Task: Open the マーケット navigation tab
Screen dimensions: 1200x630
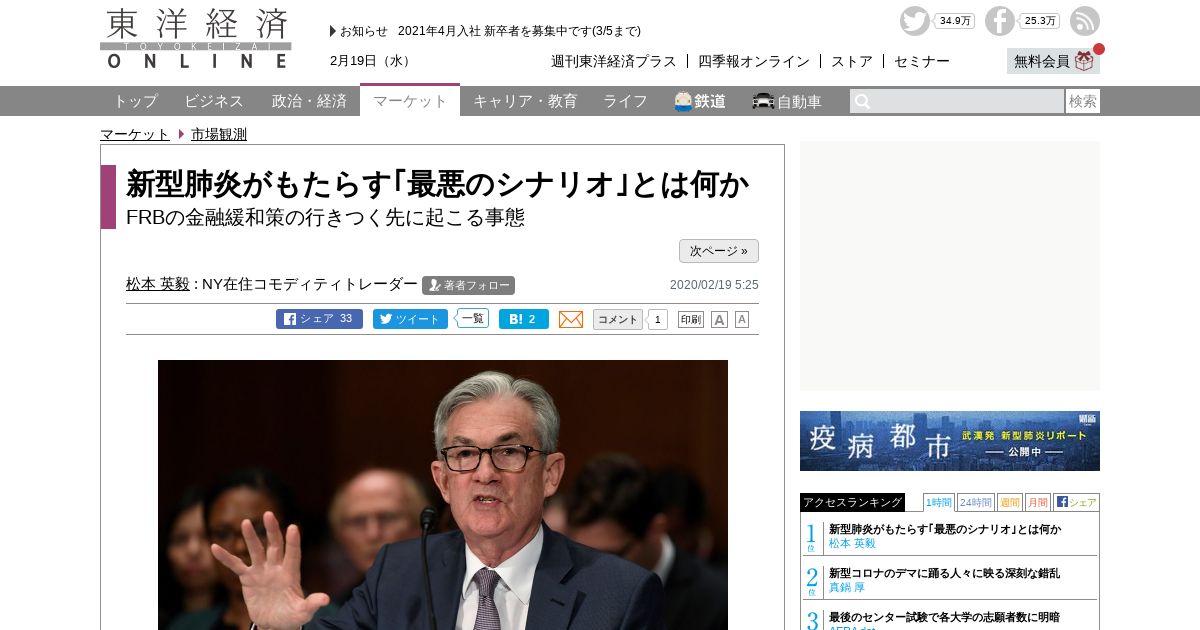Action: click(410, 100)
